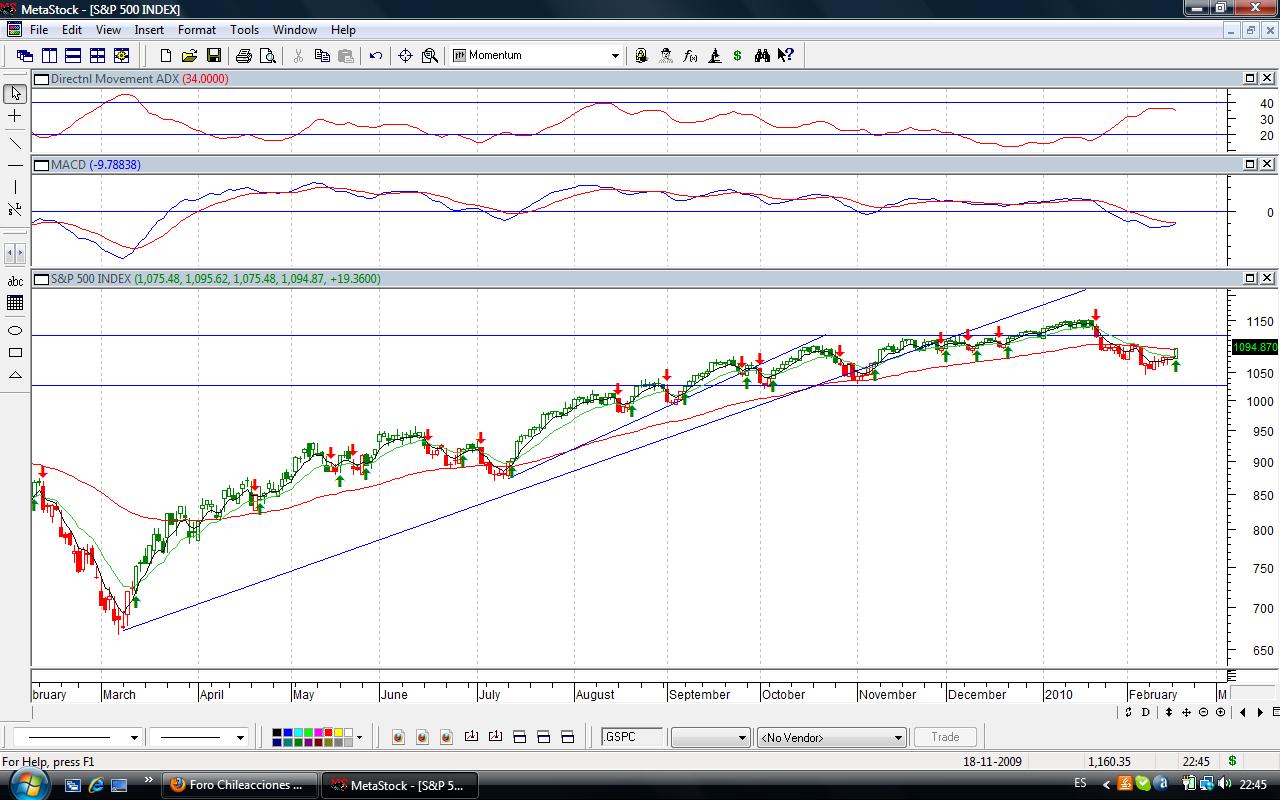Open the Edit menu
This screenshot has height=800, width=1280.
(x=72, y=30)
